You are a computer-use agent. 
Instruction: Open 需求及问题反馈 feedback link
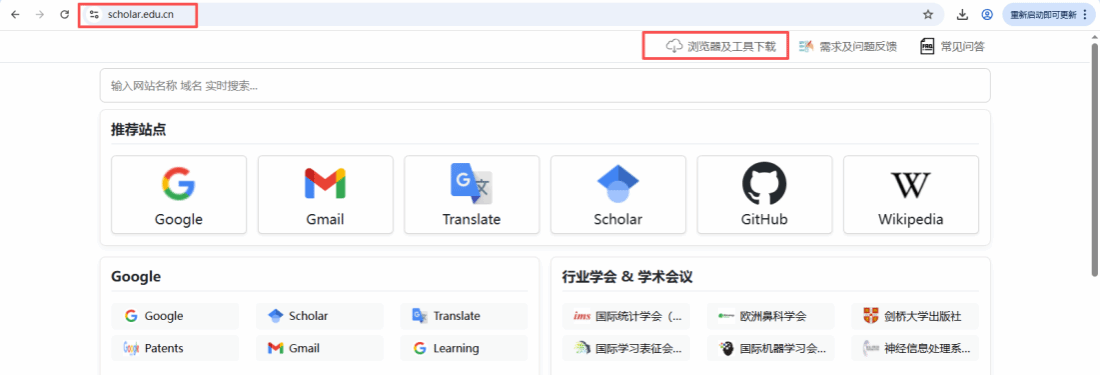(x=847, y=46)
